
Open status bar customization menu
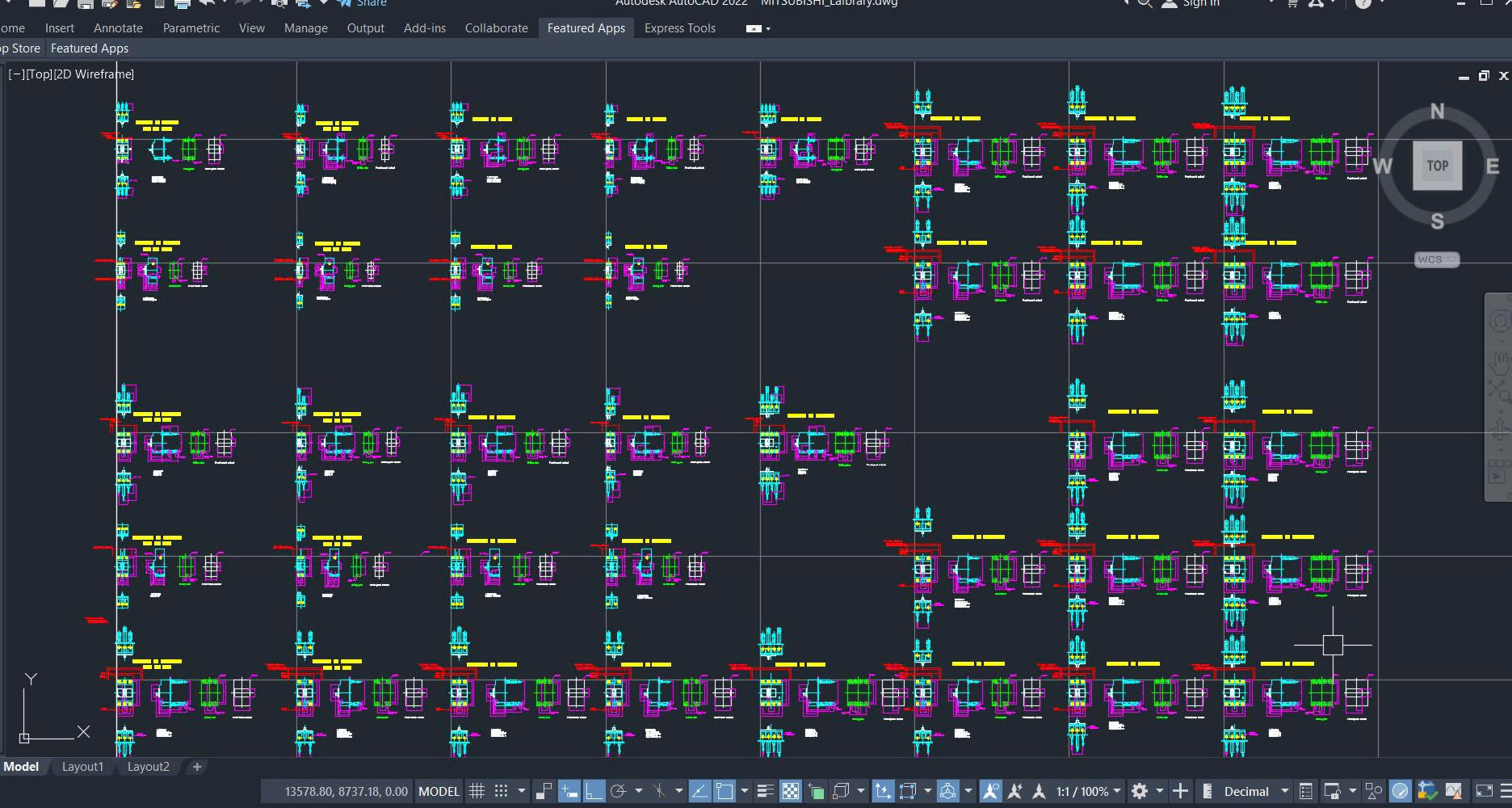1506,791
